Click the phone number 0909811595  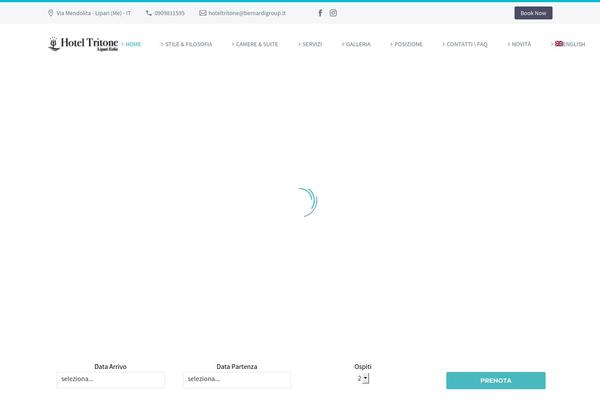coord(170,13)
